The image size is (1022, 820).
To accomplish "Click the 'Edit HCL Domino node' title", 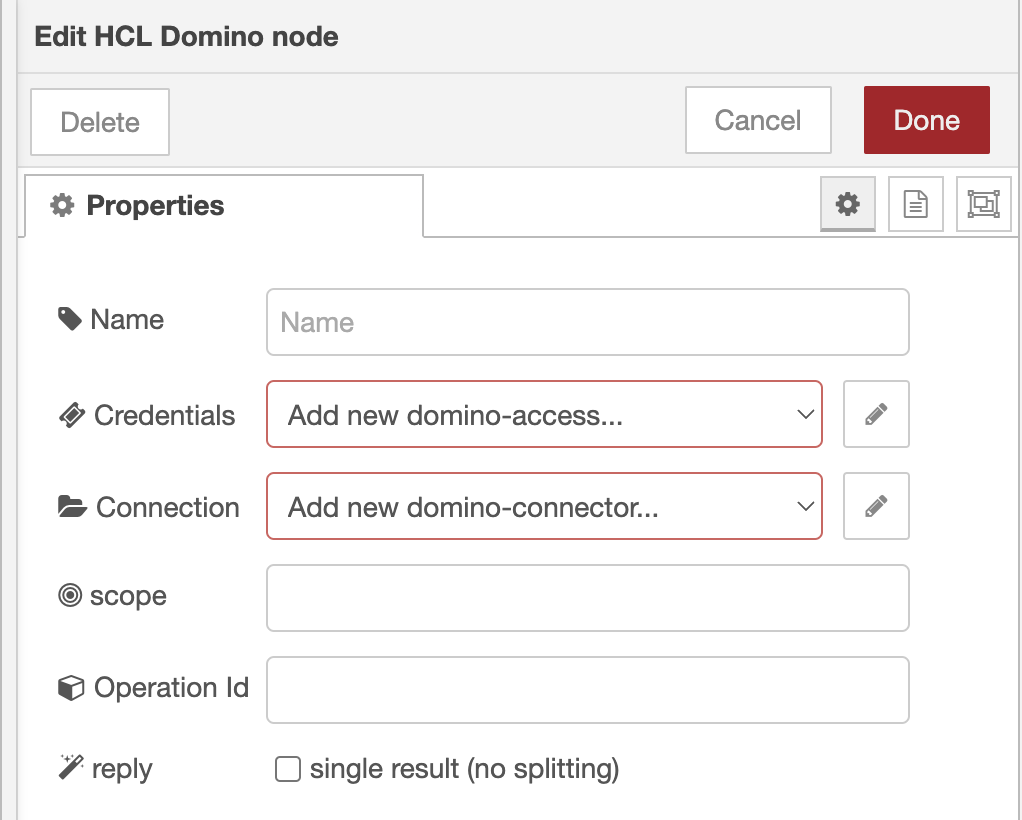I will click(x=186, y=37).
